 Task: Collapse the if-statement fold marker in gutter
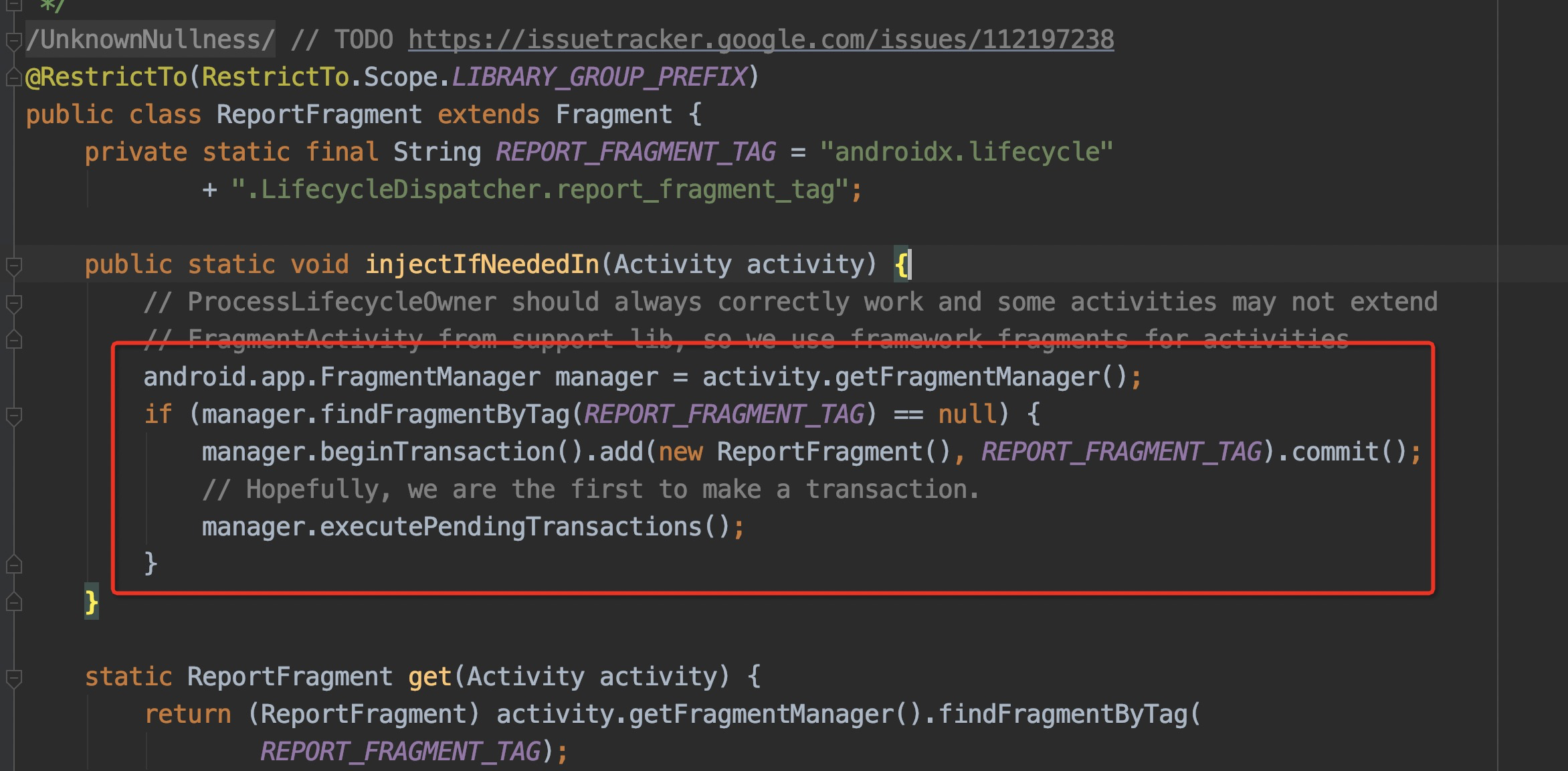pos(14,416)
